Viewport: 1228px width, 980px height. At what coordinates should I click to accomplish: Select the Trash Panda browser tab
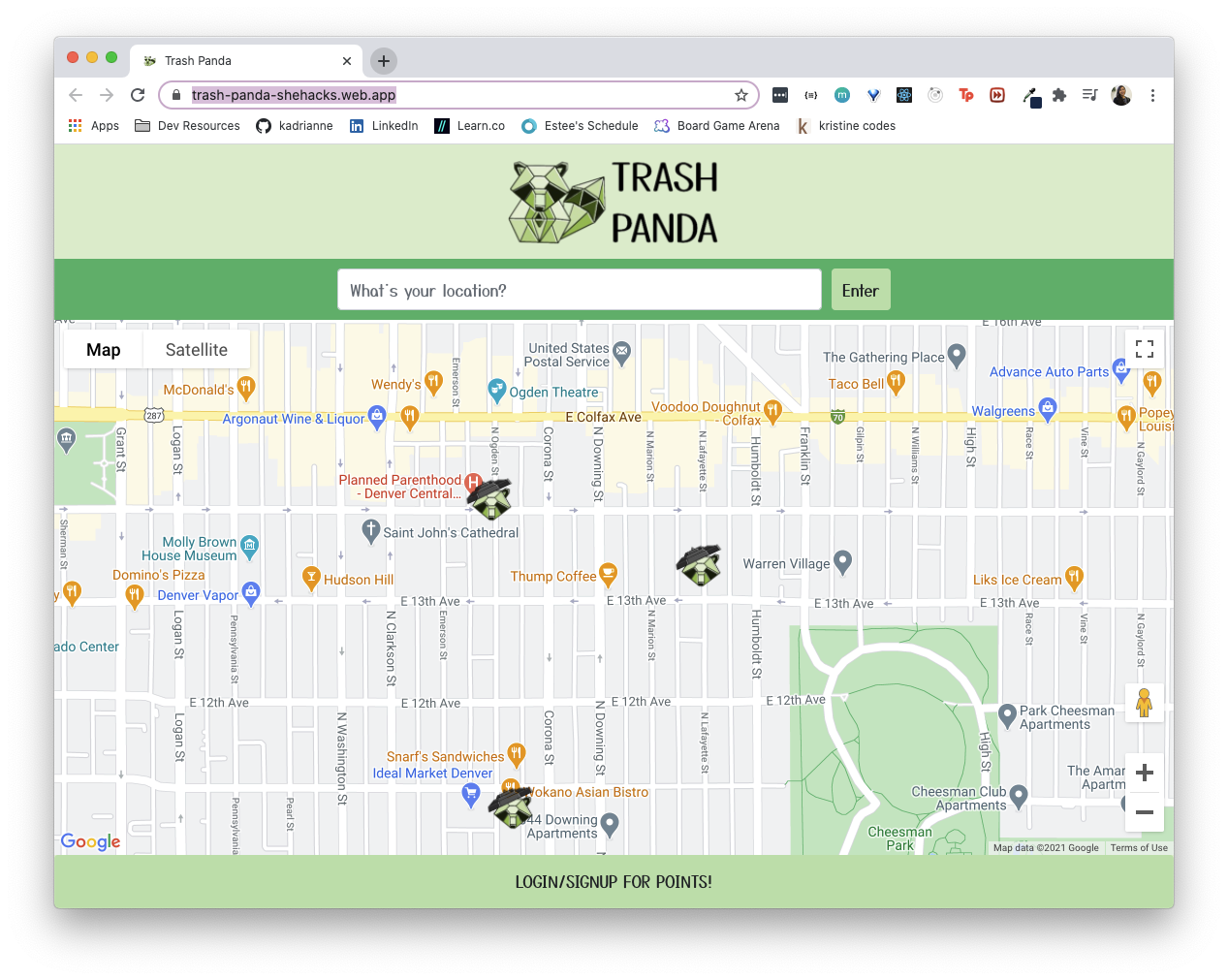pos(247,61)
